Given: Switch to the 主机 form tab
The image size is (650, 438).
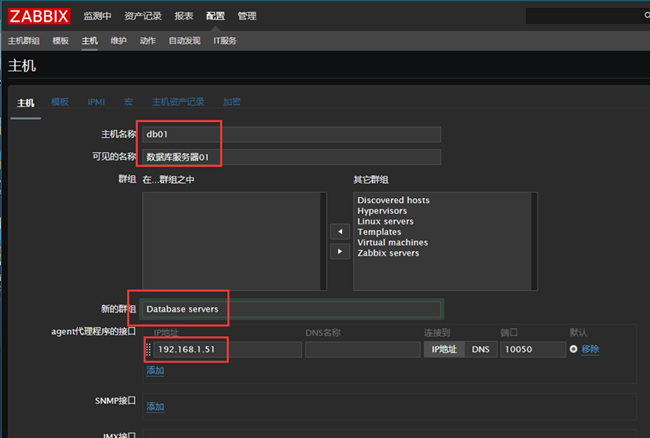Looking at the screenshot, I should click(25, 103).
